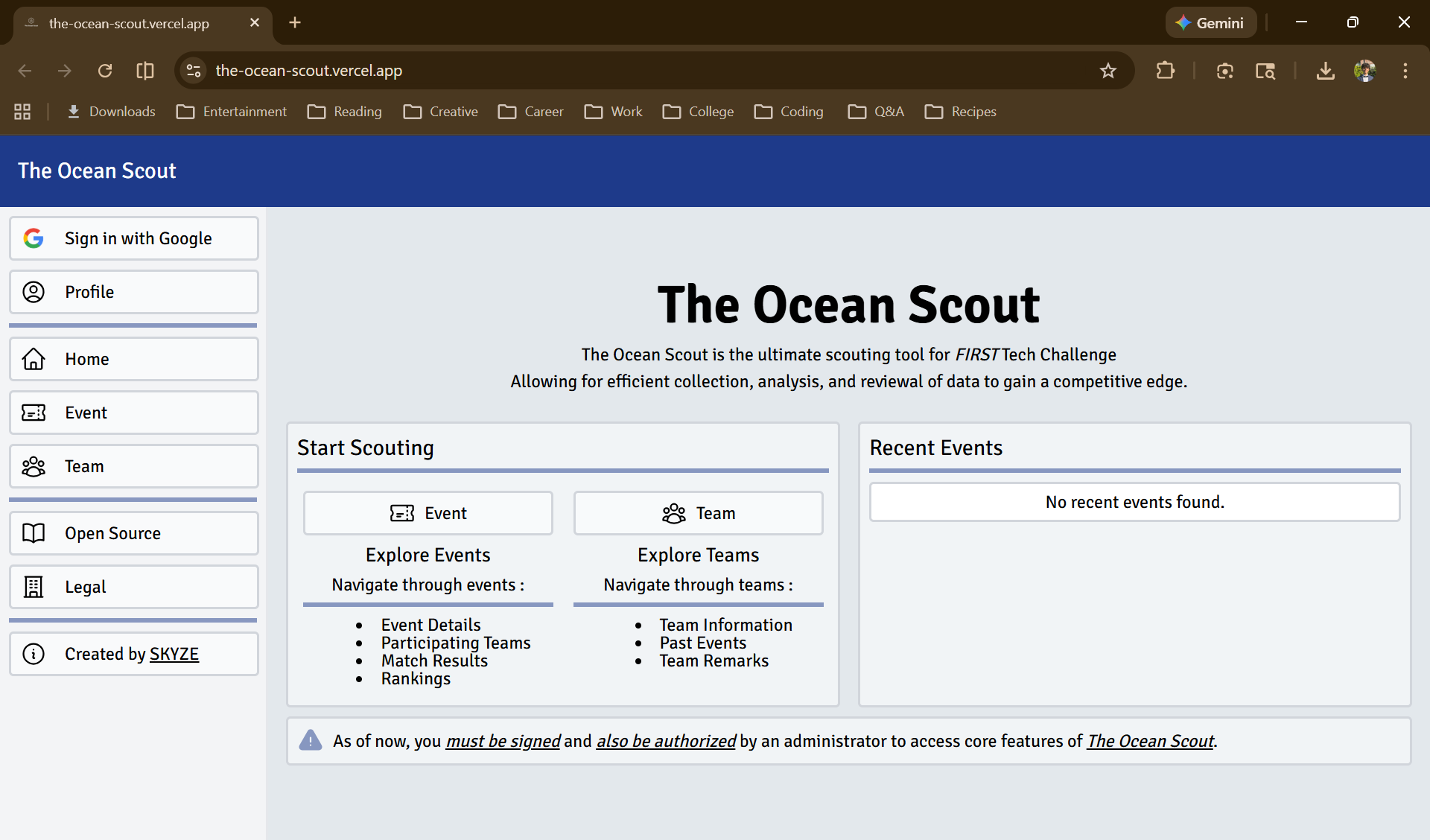The image size is (1430, 840).
Task: Open the Gemini button
Action: (x=1210, y=22)
